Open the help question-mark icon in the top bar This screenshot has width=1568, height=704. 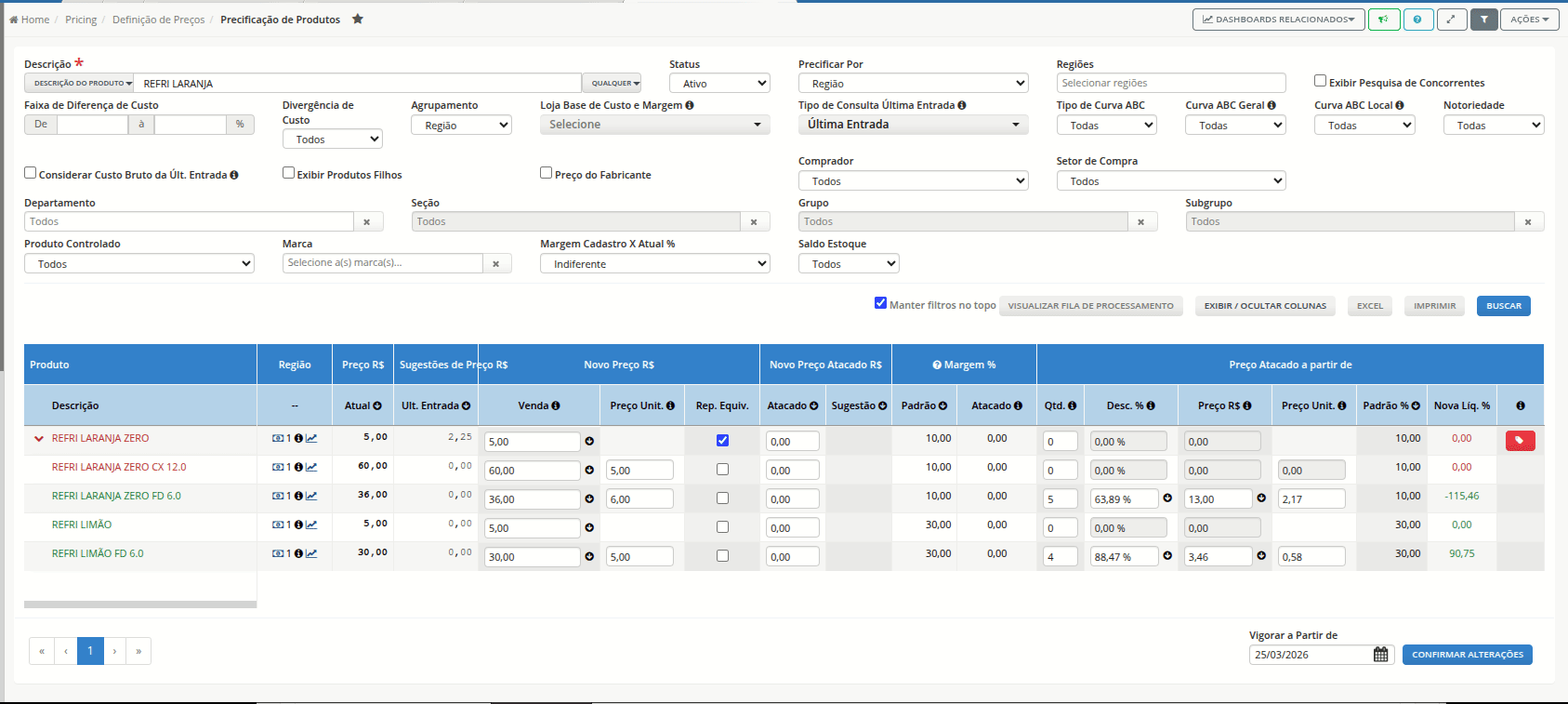(x=1417, y=20)
